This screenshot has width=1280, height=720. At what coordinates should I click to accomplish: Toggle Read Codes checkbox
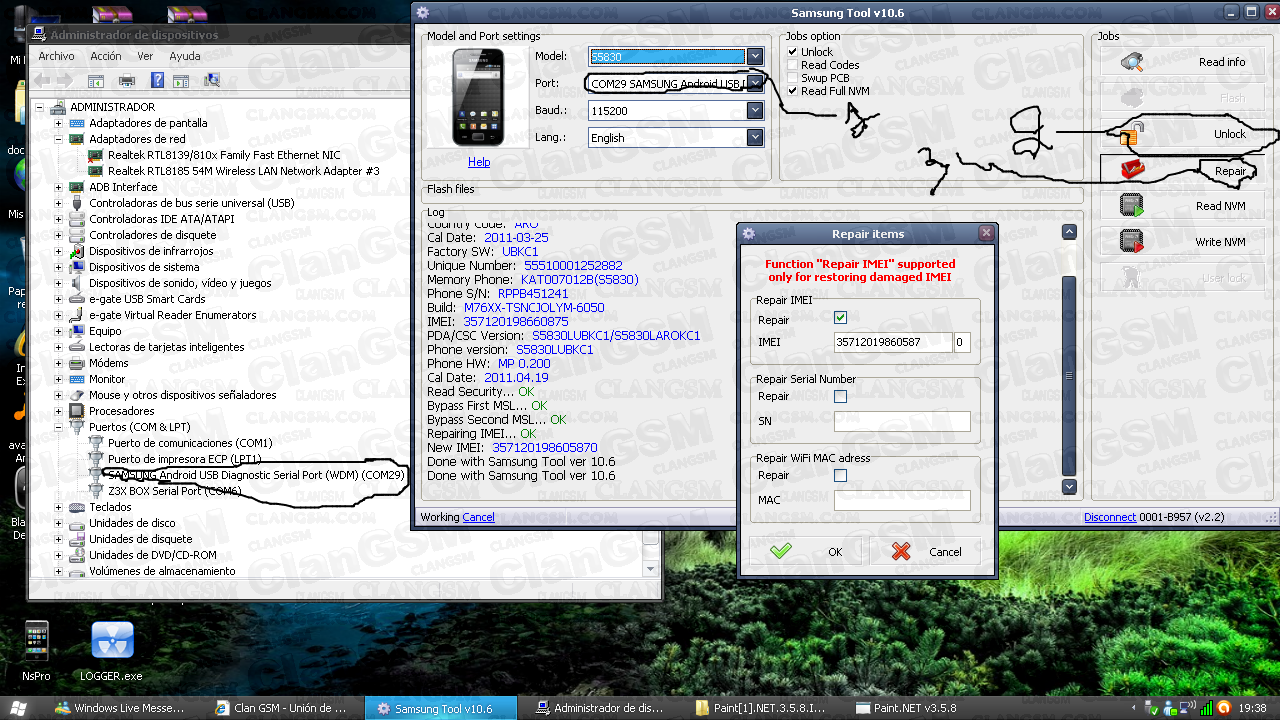click(x=793, y=65)
